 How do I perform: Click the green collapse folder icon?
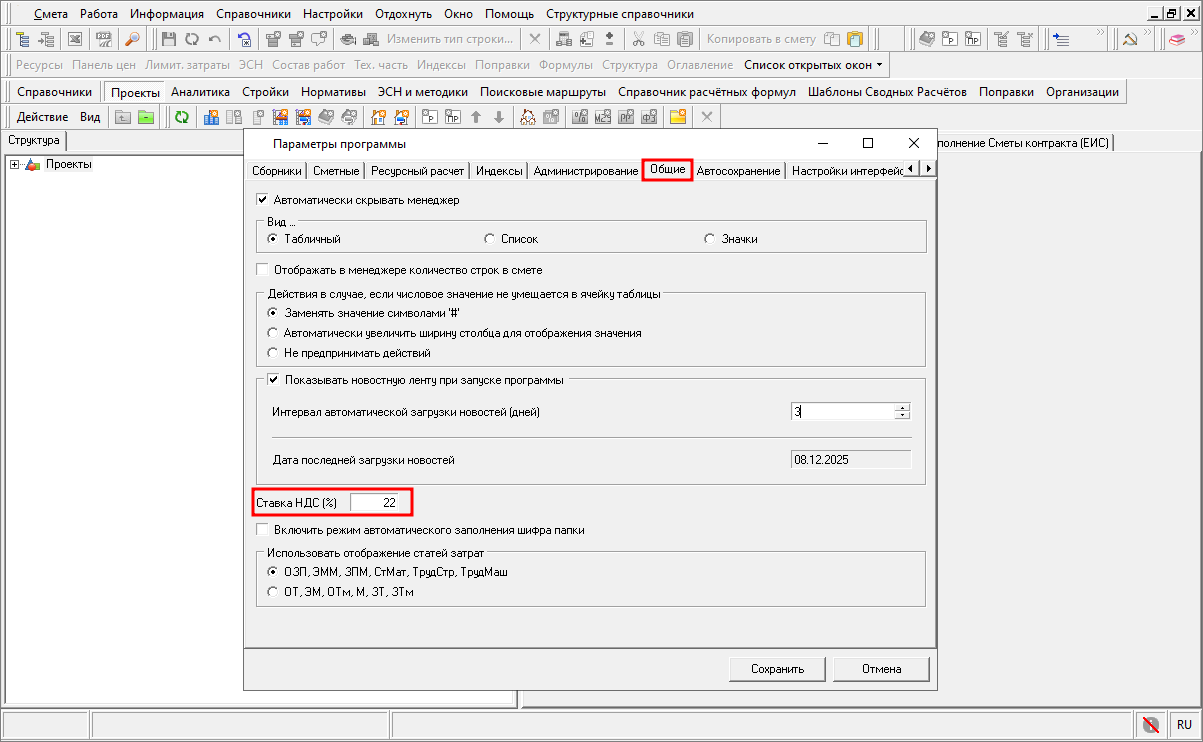pyautogui.click(x=146, y=117)
